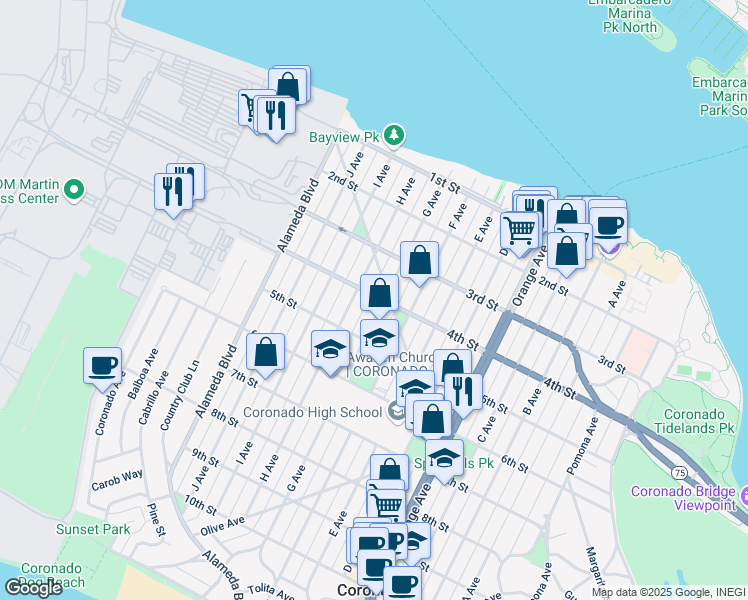Click the Bayview Pk label
This screenshot has height=600, width=748.
344,137
